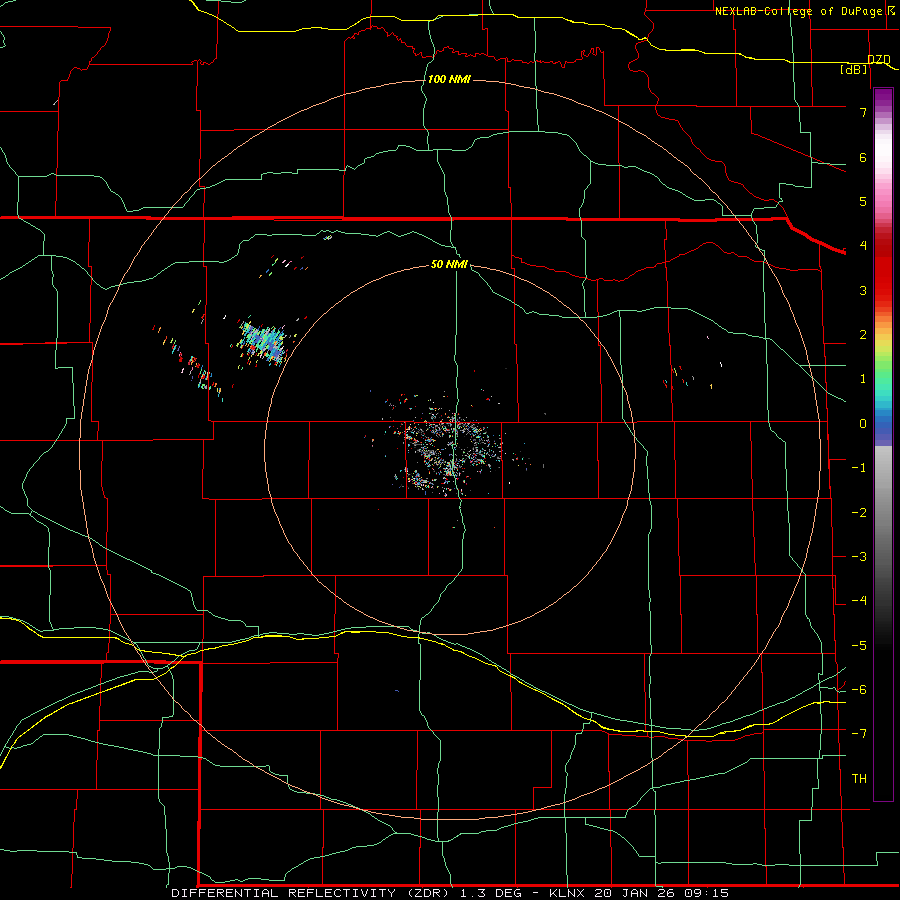The height and width of the screenshot is (900, 900).
Task: Click the "-5" value on color scale
Action: point(859,646)
